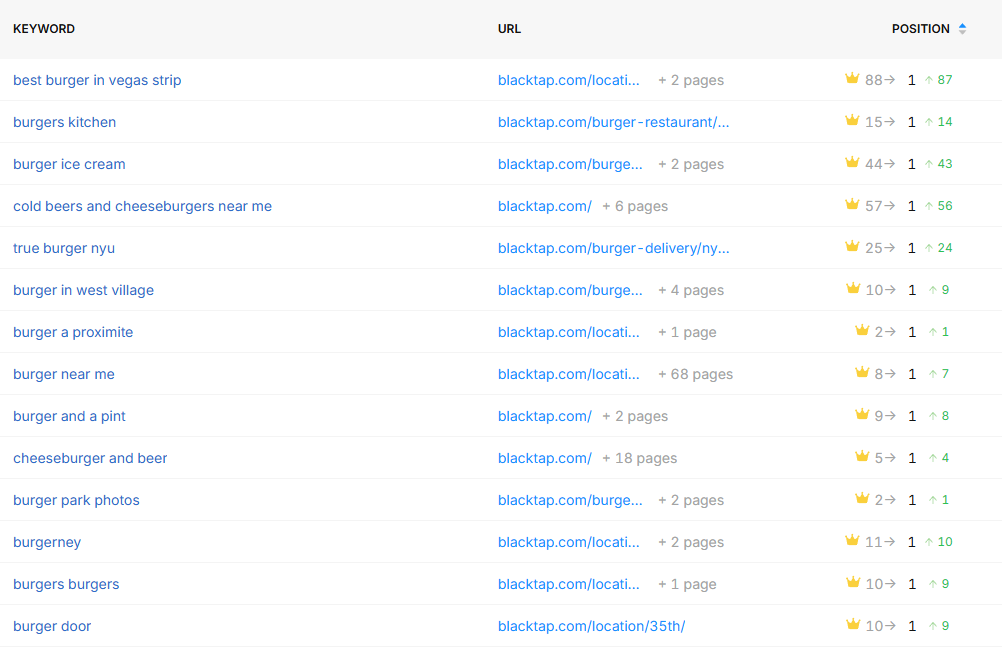Open keyword 'burger and a pint'
The height and width of the screenshot is (659, 1002).
[69, 416]
